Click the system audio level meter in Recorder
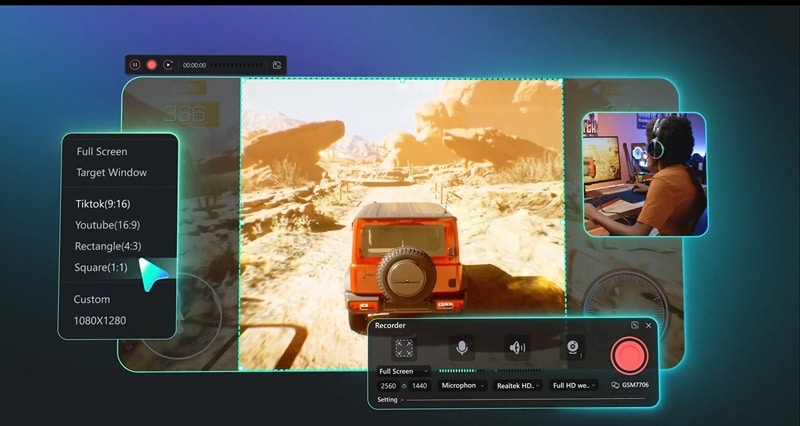 click(518, 371)
